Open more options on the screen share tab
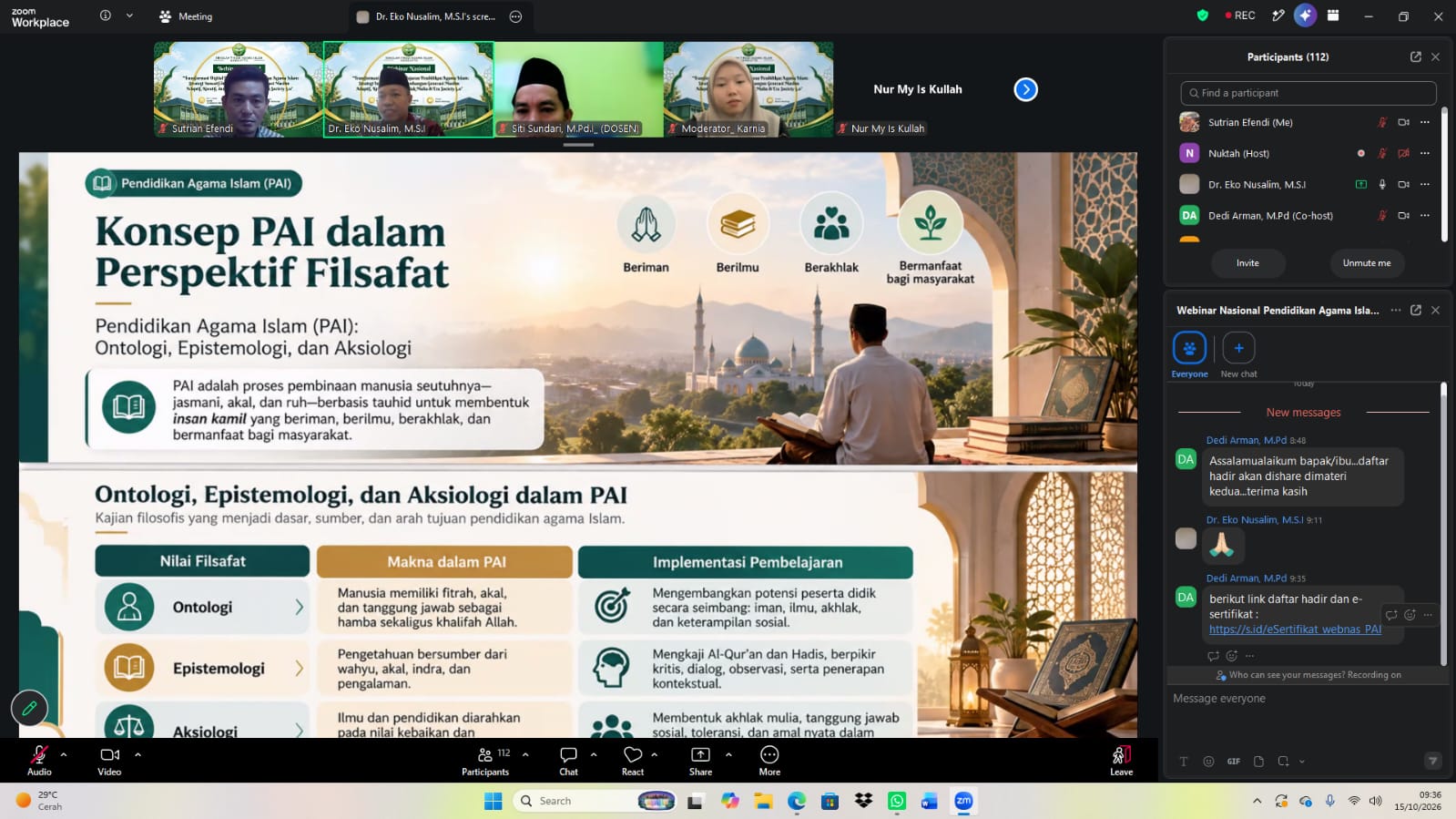 [x=515, y=16]
